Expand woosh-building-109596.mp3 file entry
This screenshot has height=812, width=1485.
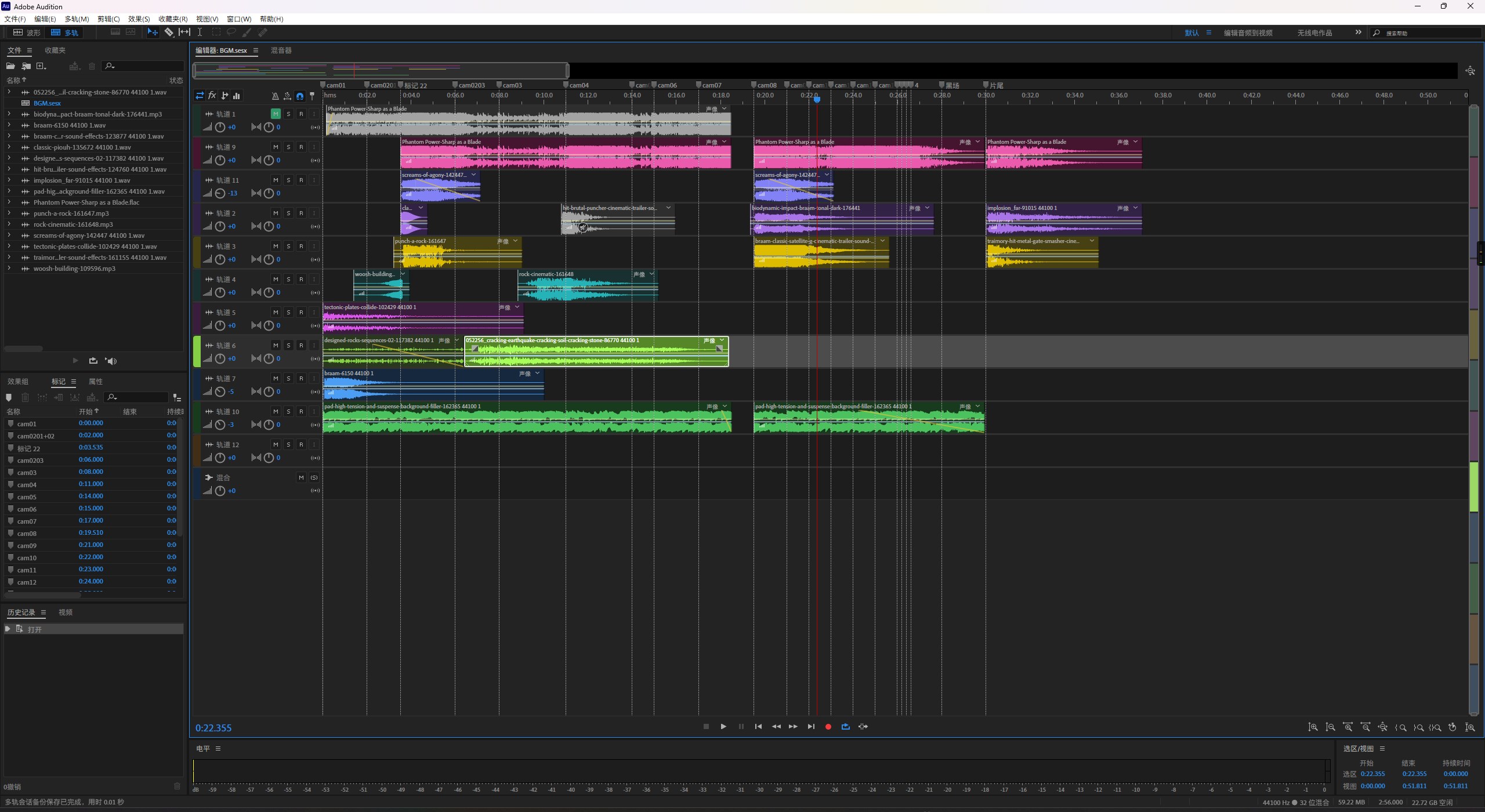tap(9, 268)
